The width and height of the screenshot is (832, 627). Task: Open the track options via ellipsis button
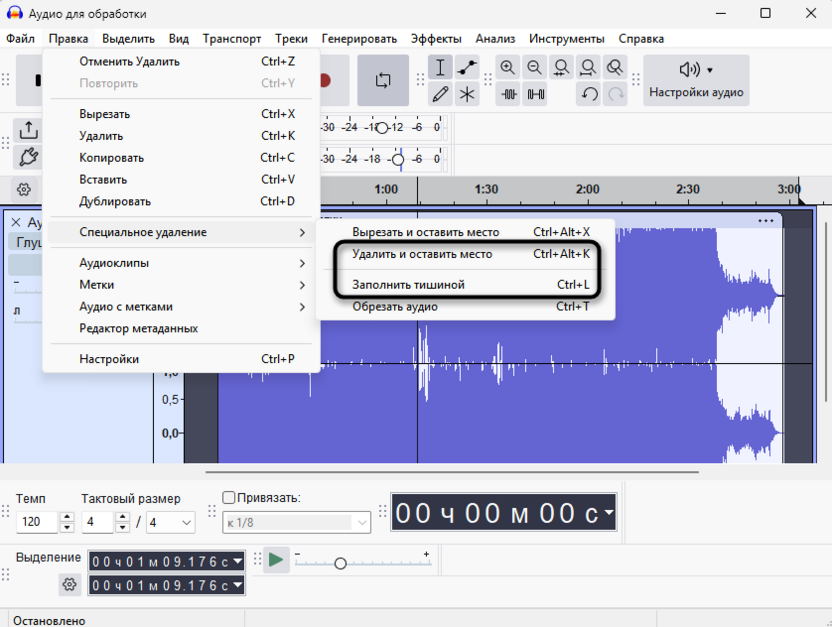[767, 221]
